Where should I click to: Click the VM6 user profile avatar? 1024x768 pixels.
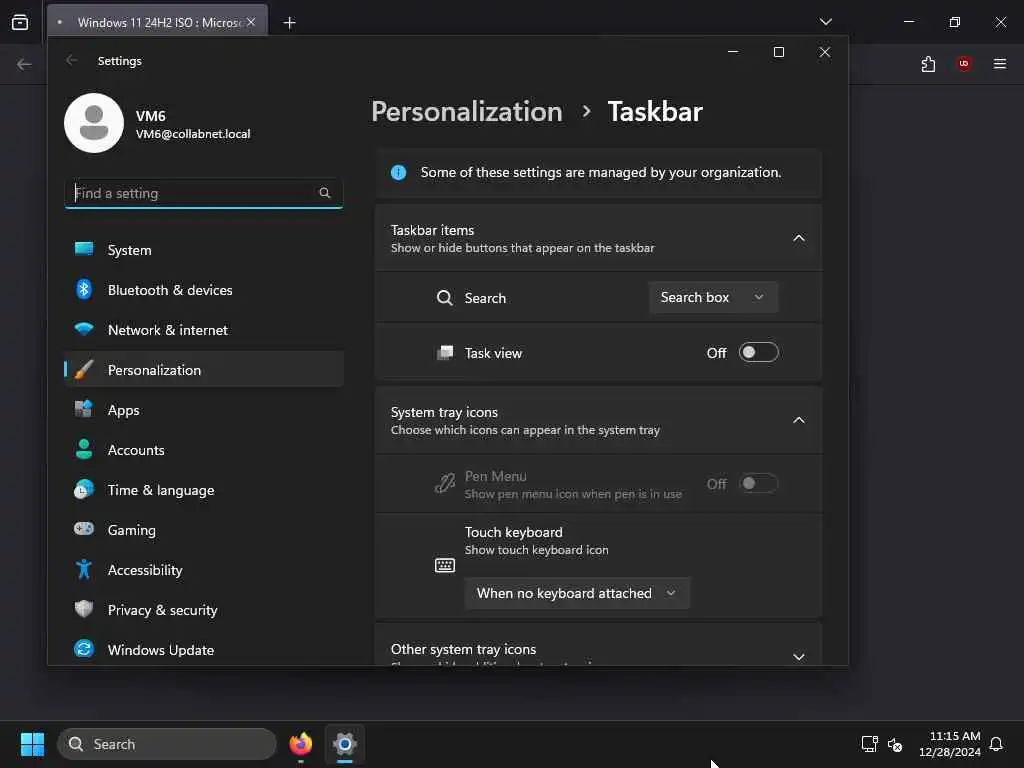[94, 123]
